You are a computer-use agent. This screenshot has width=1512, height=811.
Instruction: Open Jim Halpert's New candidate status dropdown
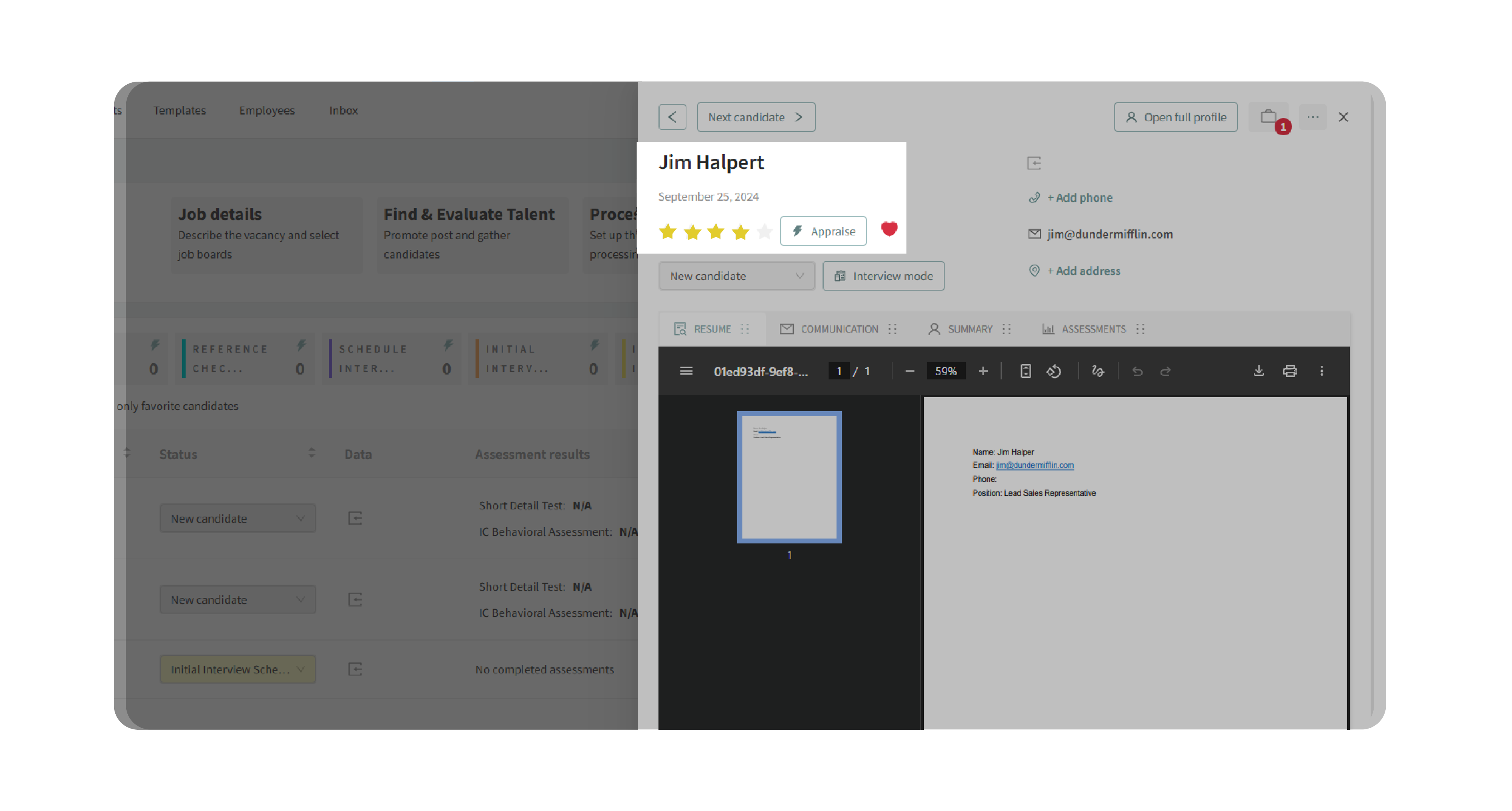point(736,276)
